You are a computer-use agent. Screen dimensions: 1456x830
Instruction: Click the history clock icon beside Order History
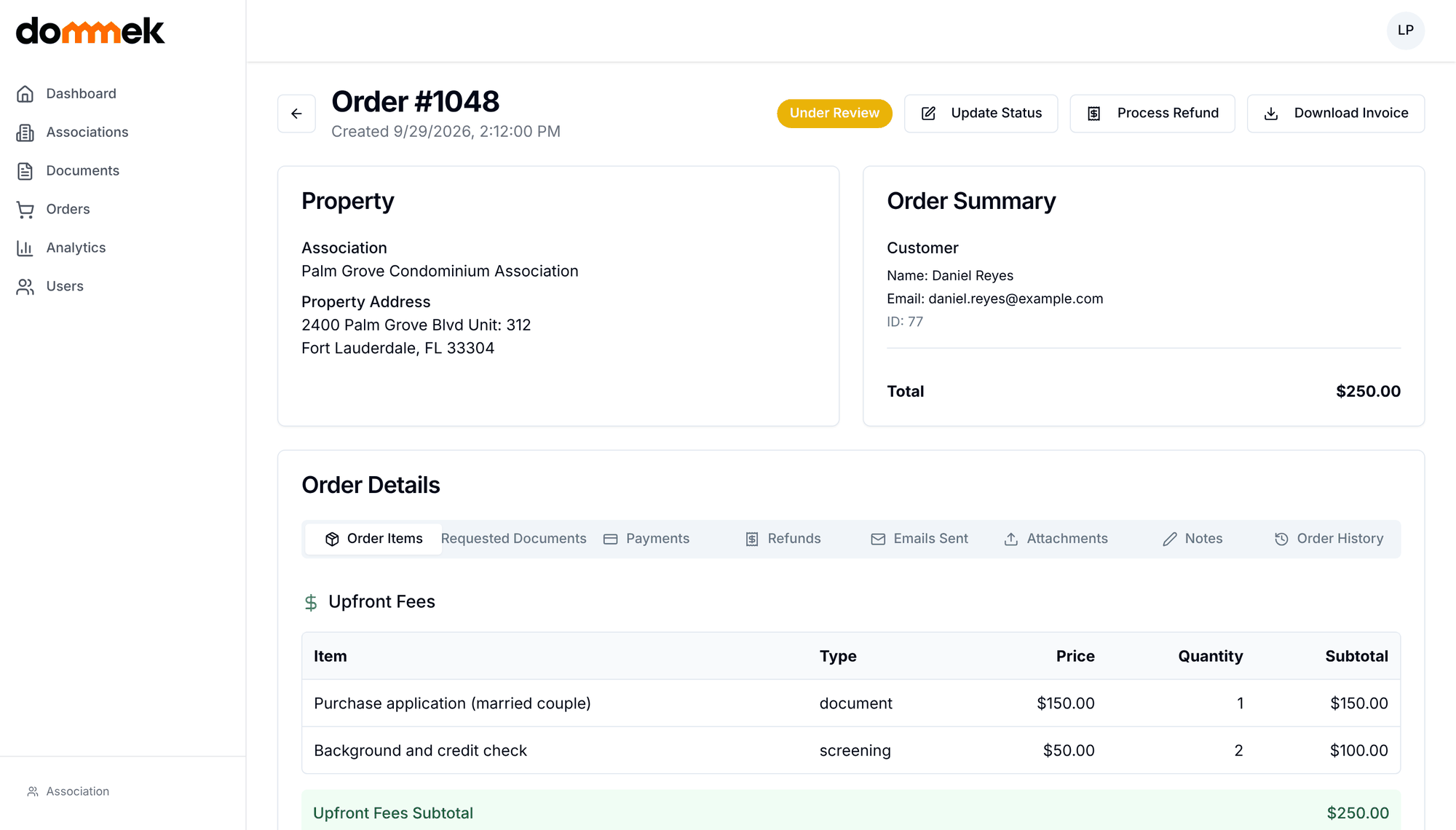tap(1281, 539)
